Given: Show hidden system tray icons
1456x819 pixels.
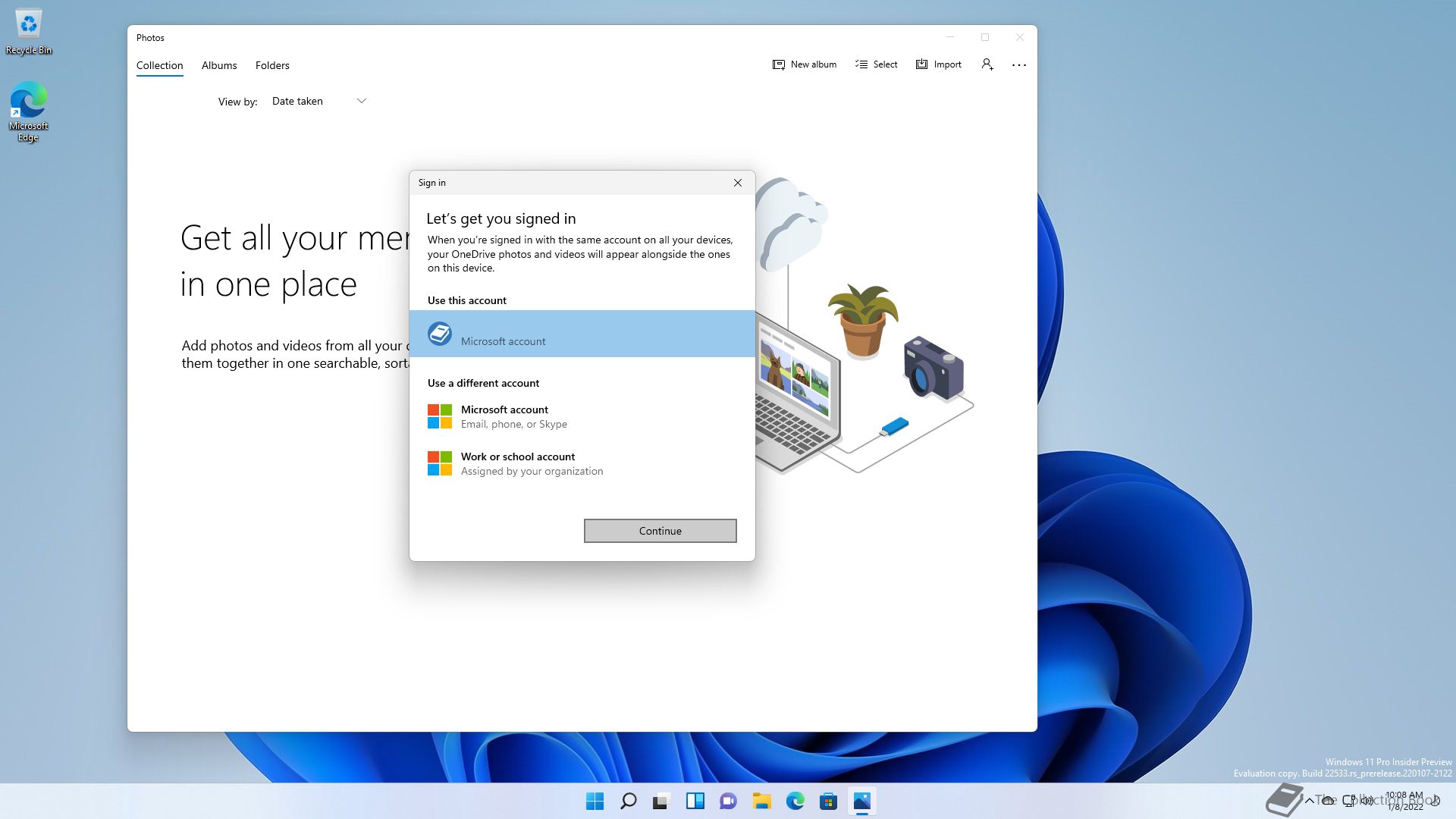Looking at the screenshot, I should click(x=1310, y=801).
